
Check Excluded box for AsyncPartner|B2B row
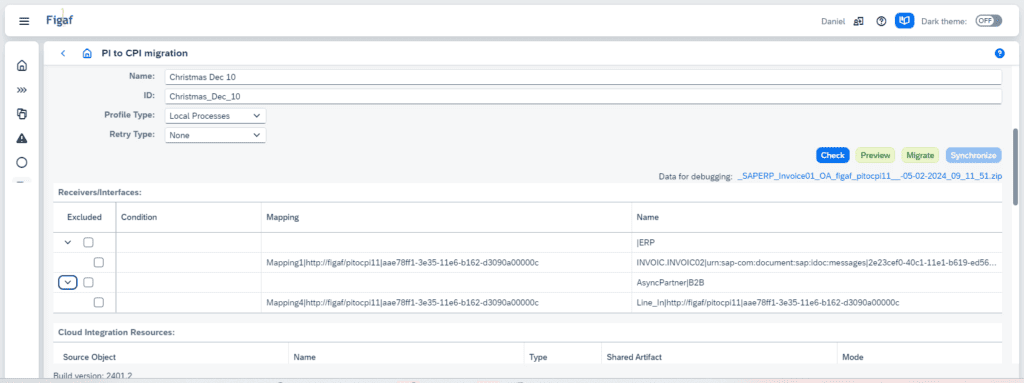pos(88,282)
